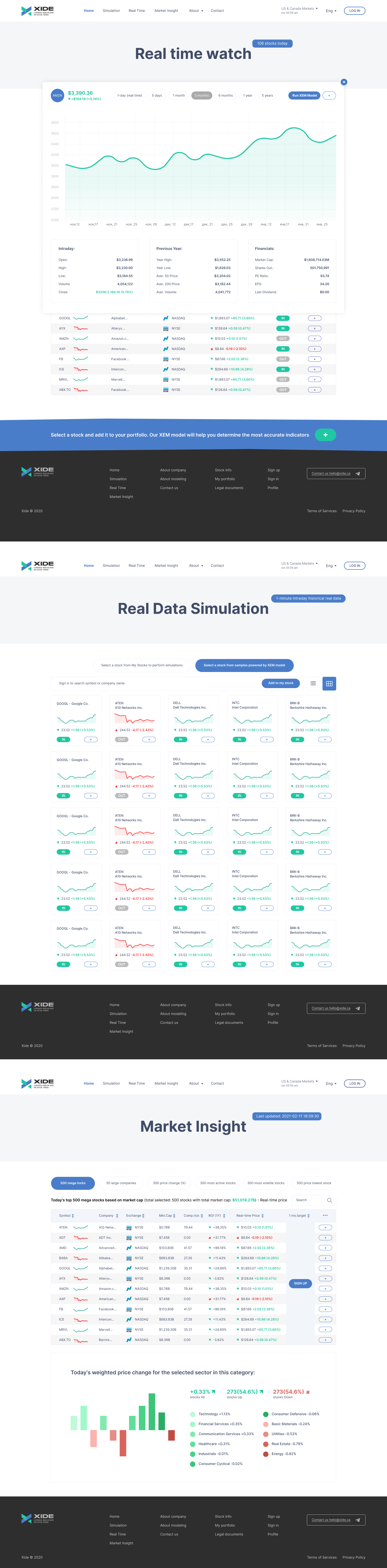
Task: Switch to the 50 large companies tab
Action: [x=121, y=1183]
